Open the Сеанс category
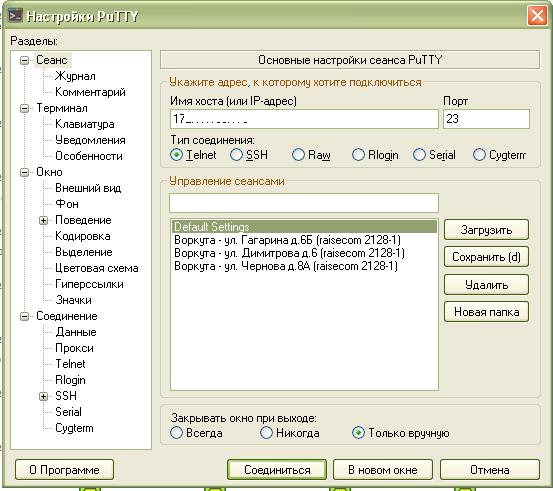Image resolution: width=553 pixels, height=491 pixels. tap(52, 60)
